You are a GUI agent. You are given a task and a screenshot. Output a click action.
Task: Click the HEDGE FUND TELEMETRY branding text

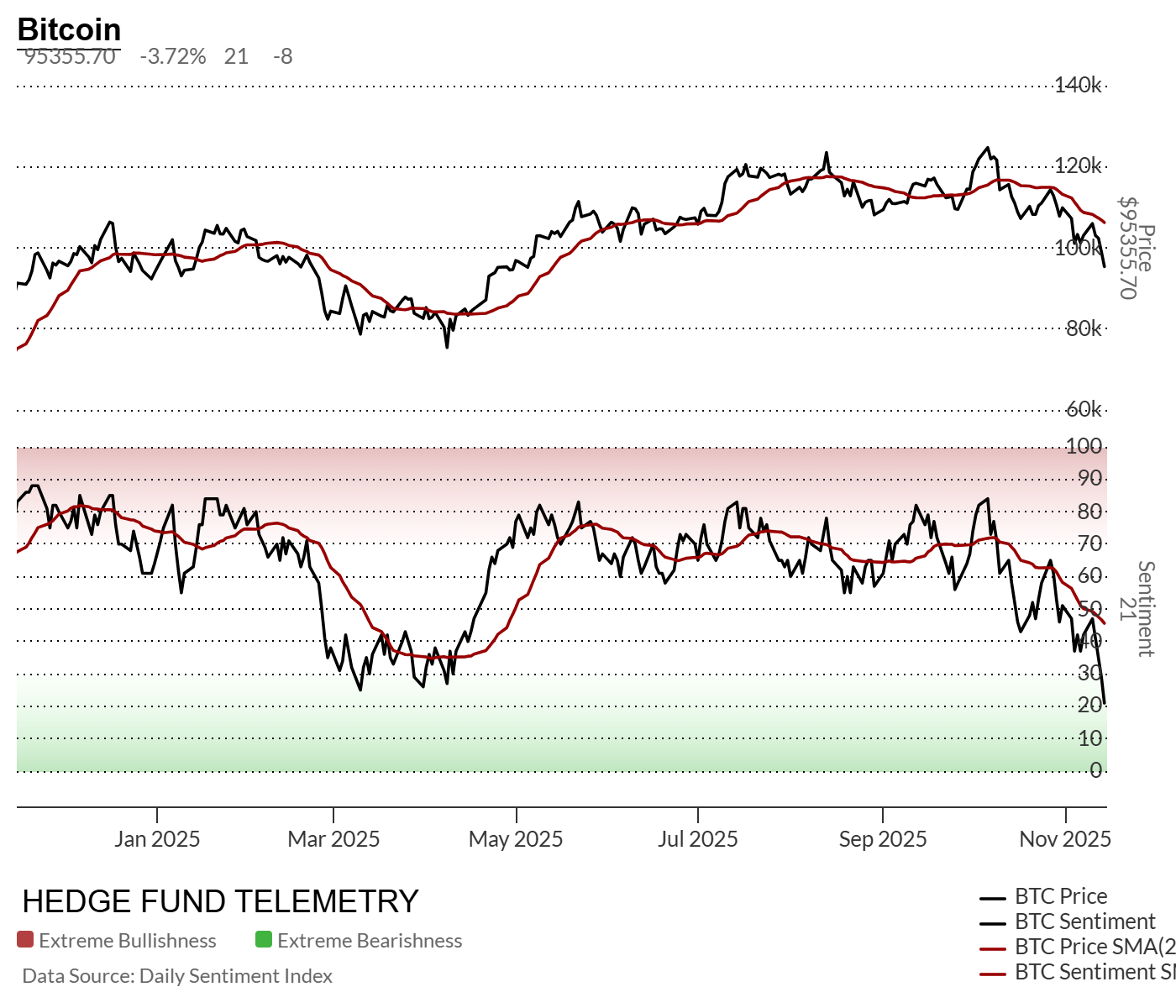pos(220,901)
